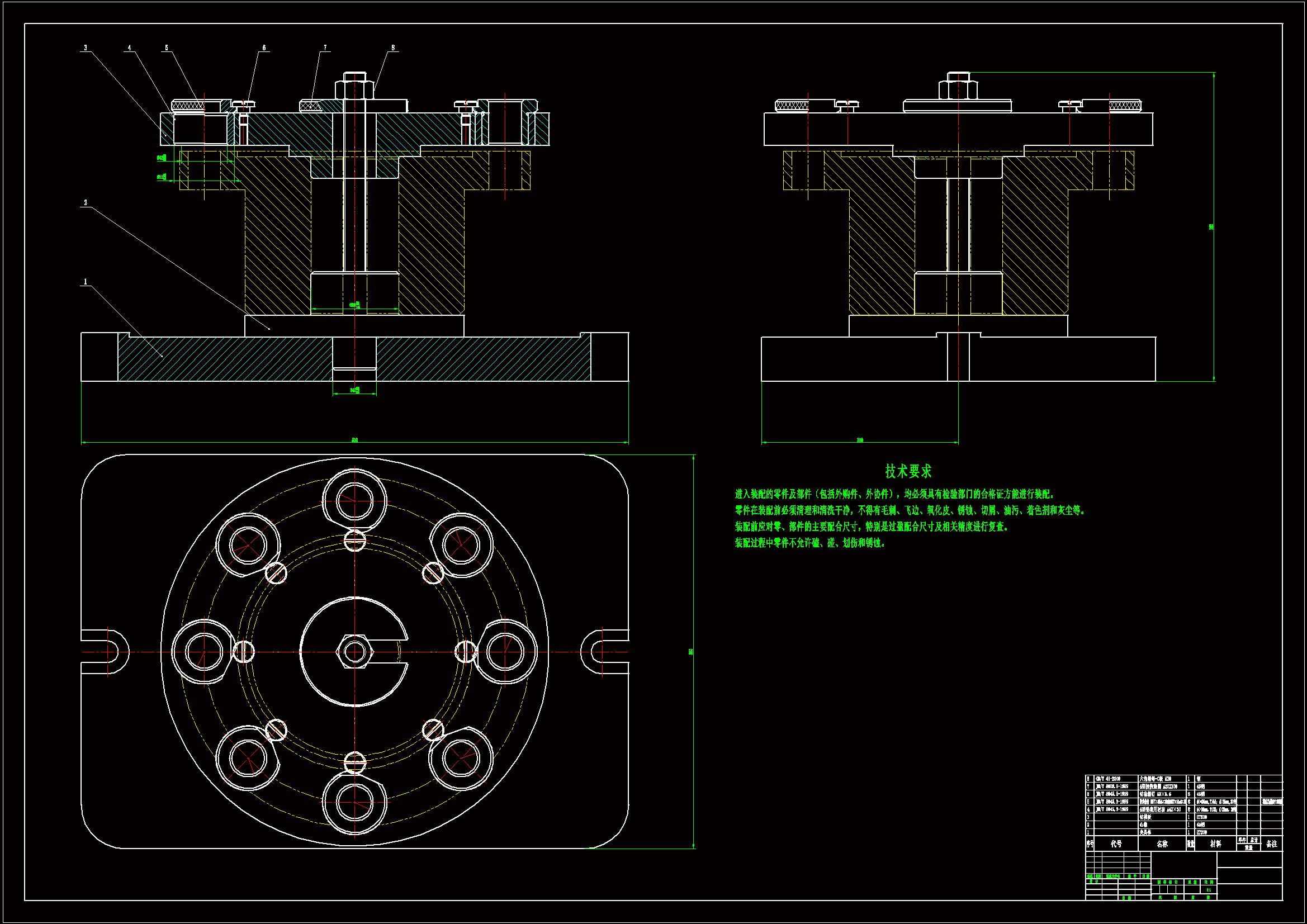Select the top drill bushing circle in the top view
Screen dimensions: 1307x924
tap(354, 501)
